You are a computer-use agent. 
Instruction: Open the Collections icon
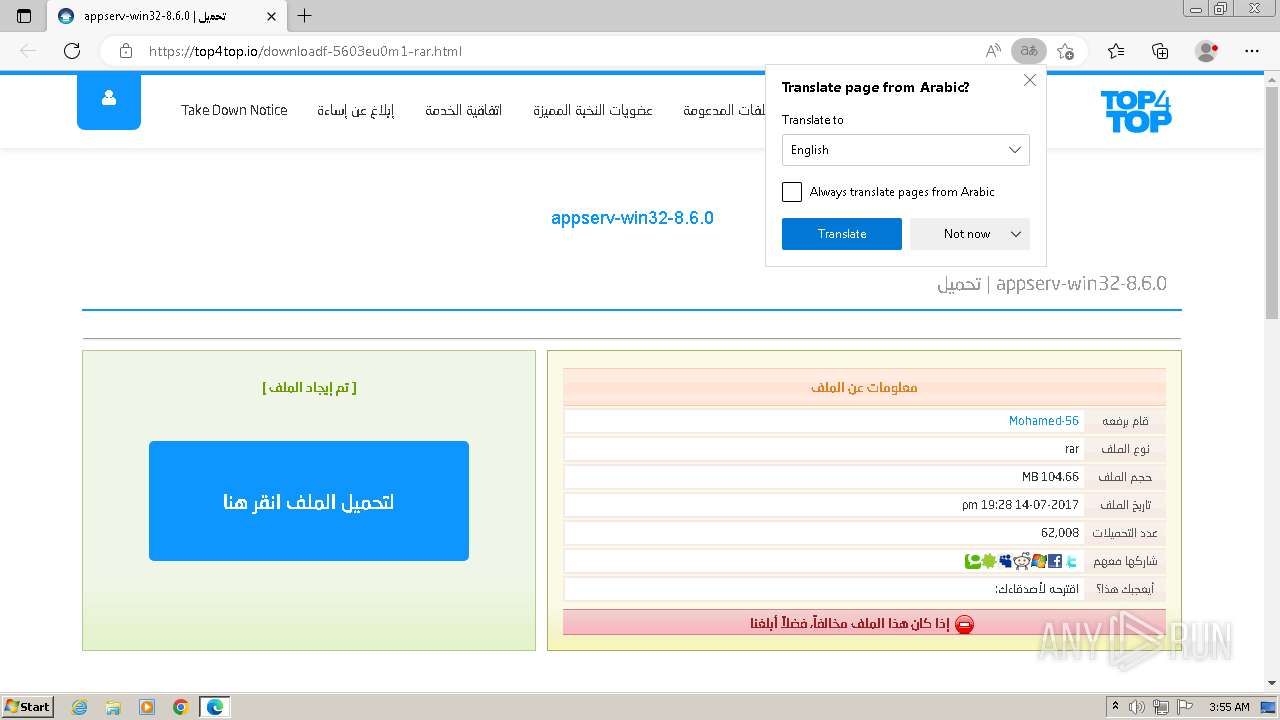[x=1160, y=51]
